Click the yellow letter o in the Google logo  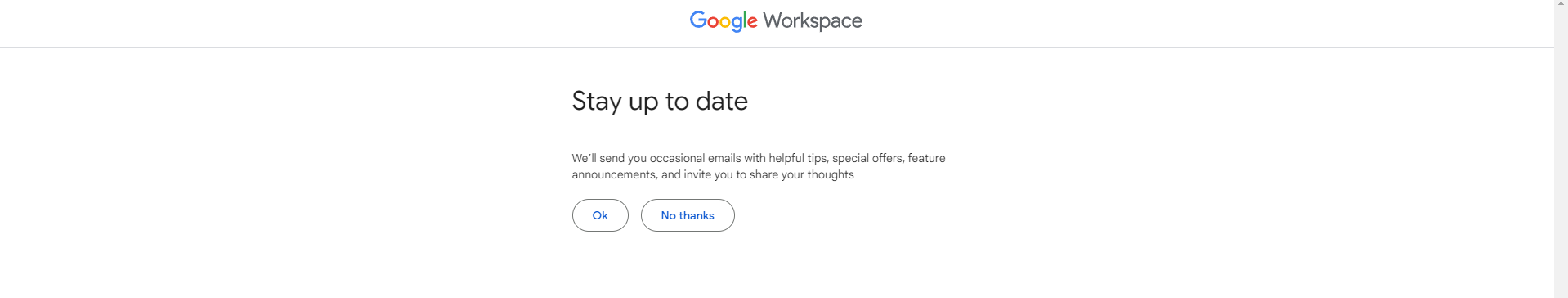point(724,22)
